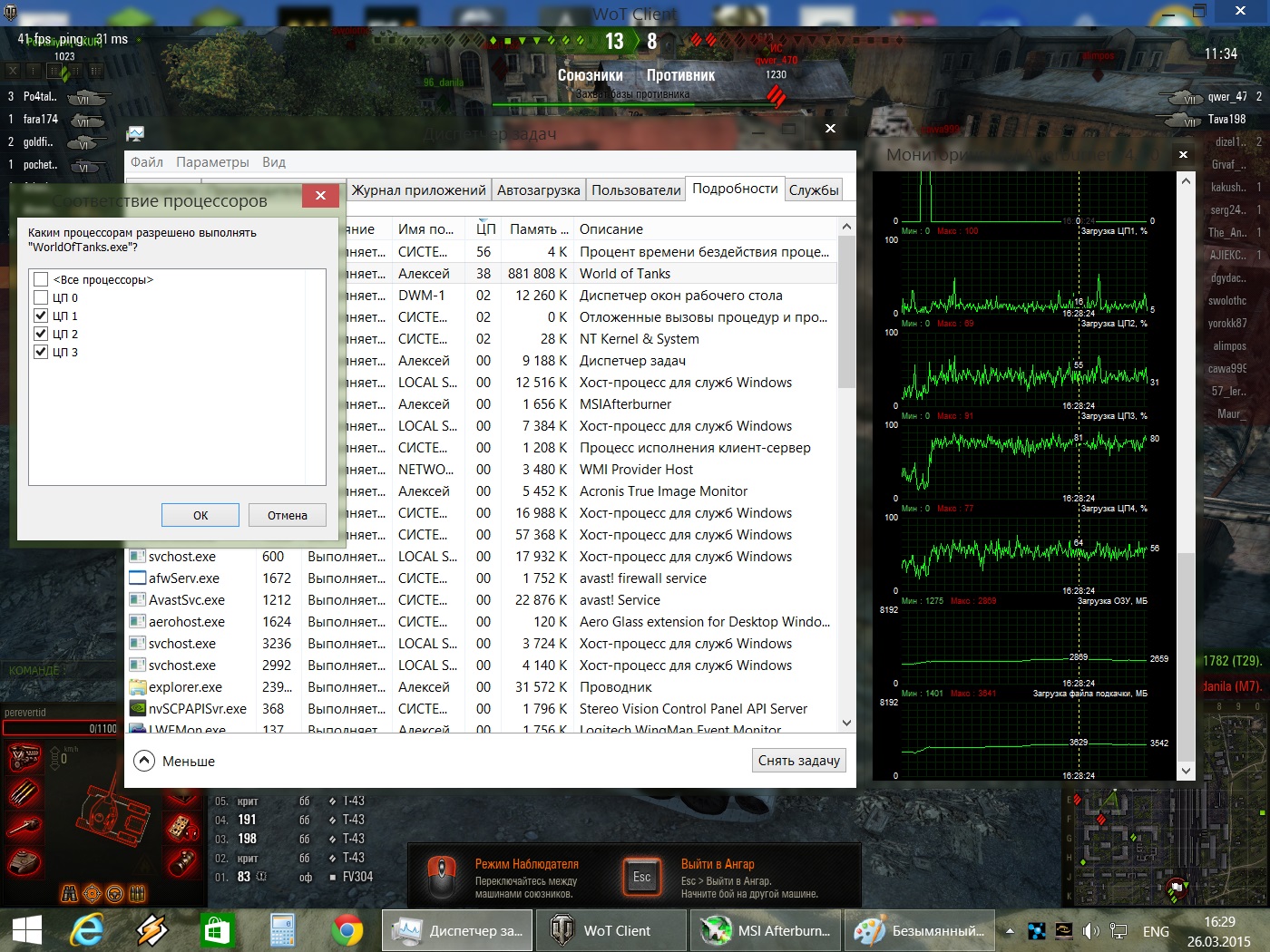Close the processor affinity dialog
This screenshot has width=1270, height=952.
(320, 195)
